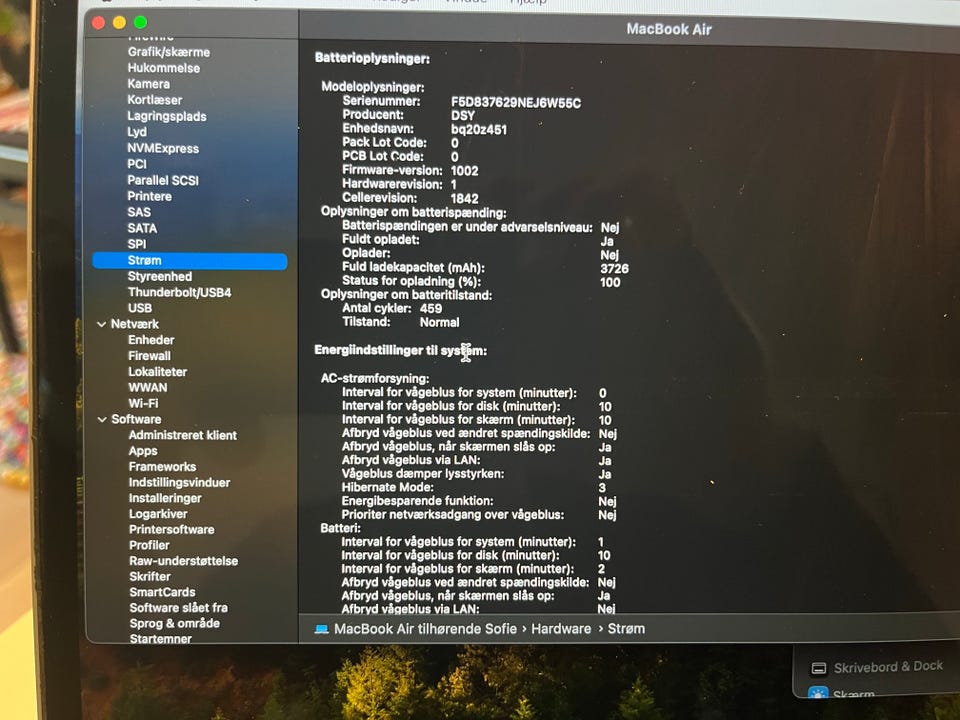Select Parallel SCSI entry
The height and width of the screenshot is (720, 960).
(163, 180)
